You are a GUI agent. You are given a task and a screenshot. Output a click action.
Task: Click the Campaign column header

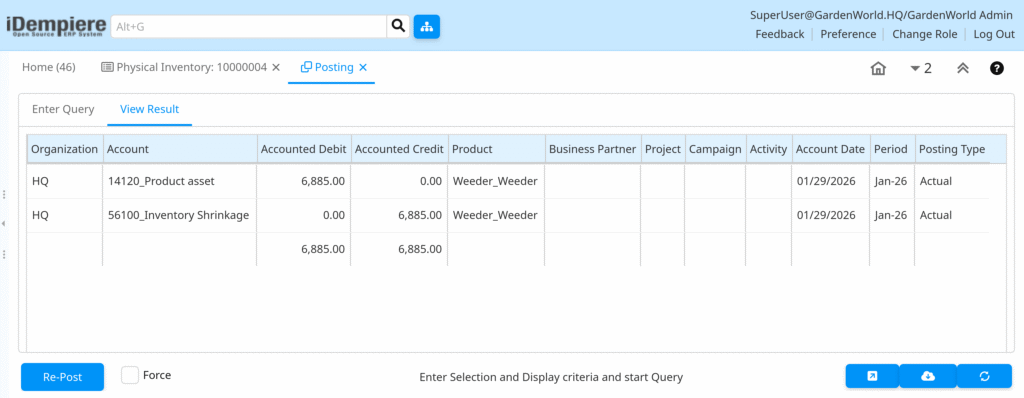tap(715, 149)
